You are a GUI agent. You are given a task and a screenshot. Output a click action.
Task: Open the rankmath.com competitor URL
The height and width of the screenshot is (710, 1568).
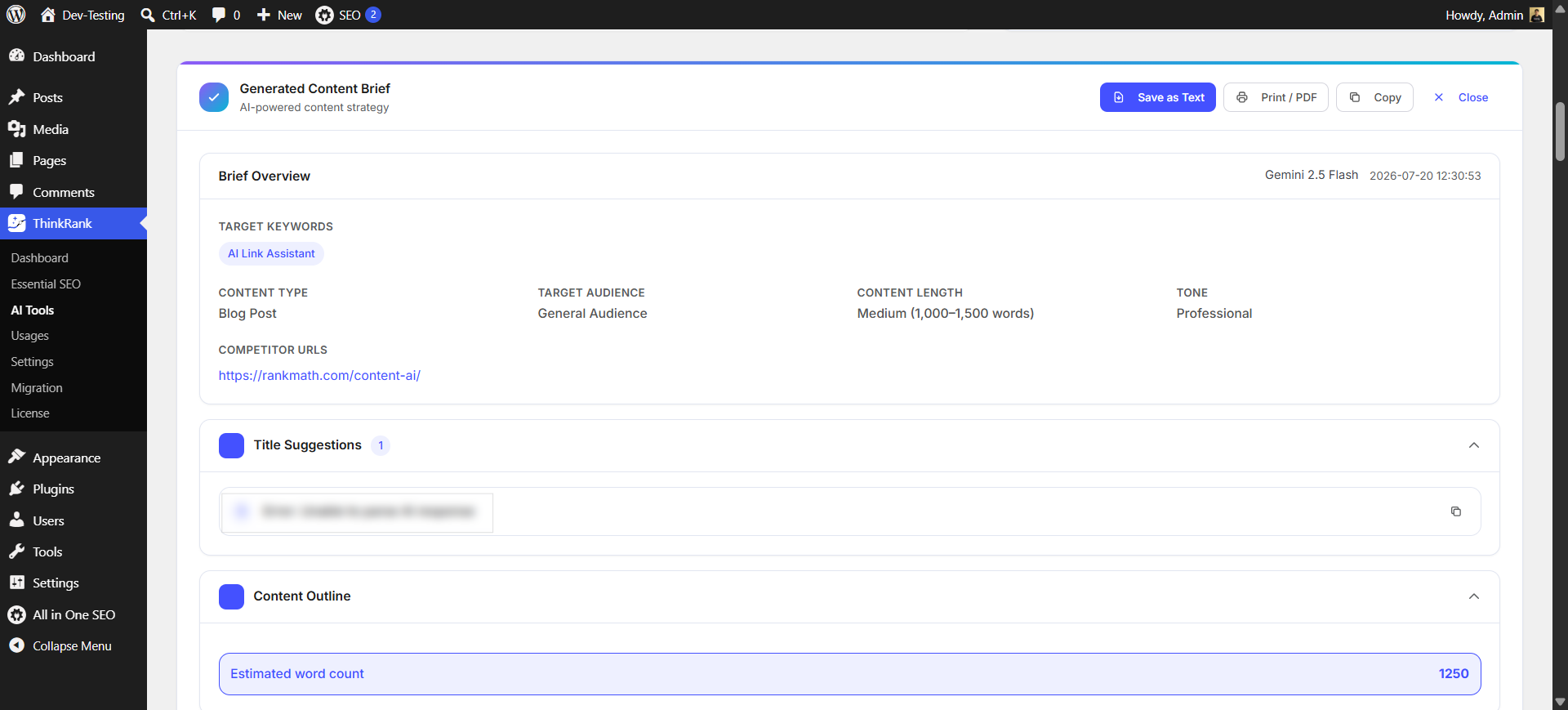319,375
